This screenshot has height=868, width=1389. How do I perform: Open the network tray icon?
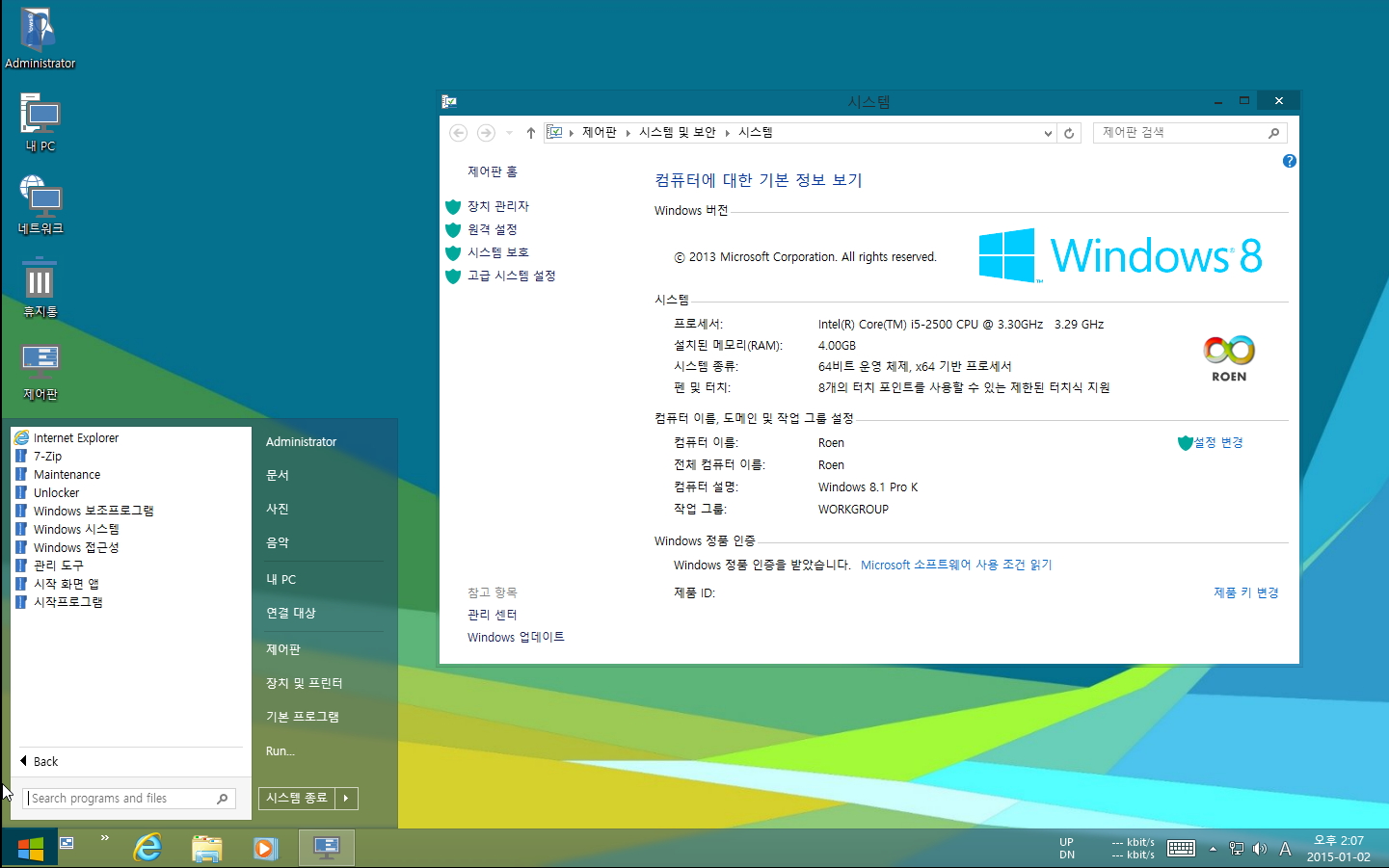pos(1236,849)
